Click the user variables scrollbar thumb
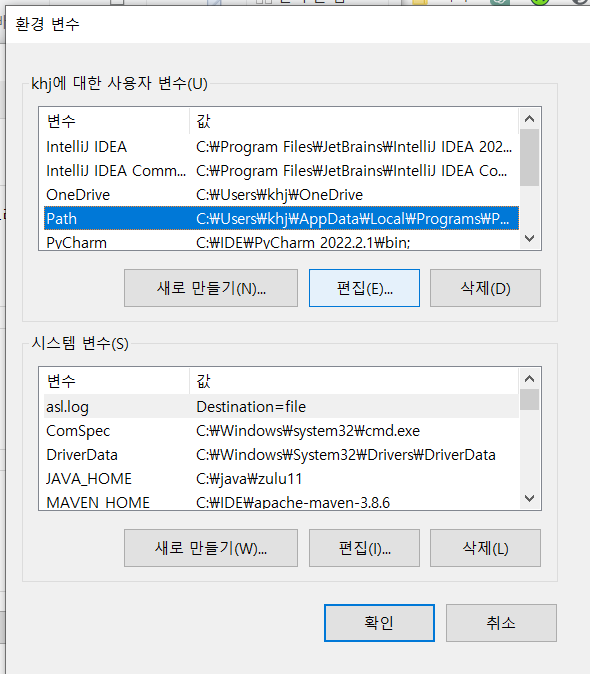Screen dimensions: 590x674 [529, 157]
